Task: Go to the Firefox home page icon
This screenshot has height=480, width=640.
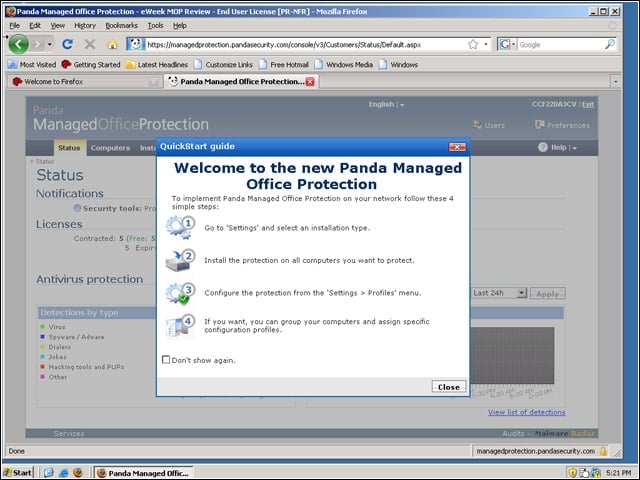Action: pos(113,44)
